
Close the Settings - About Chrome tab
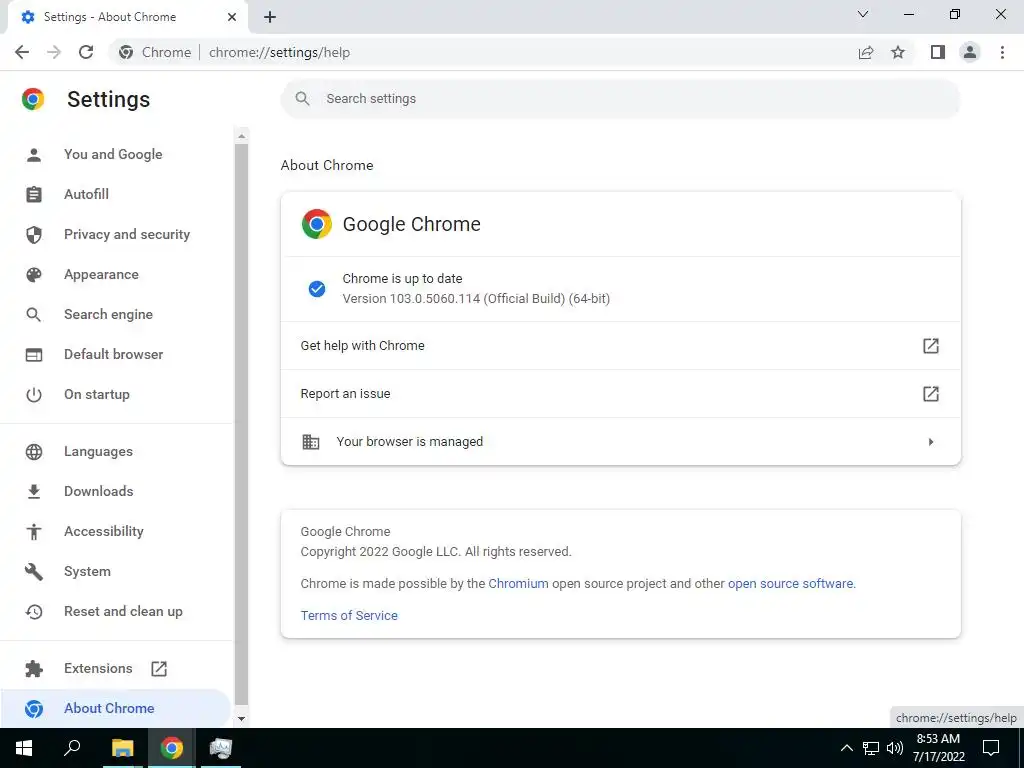point(232,17)
